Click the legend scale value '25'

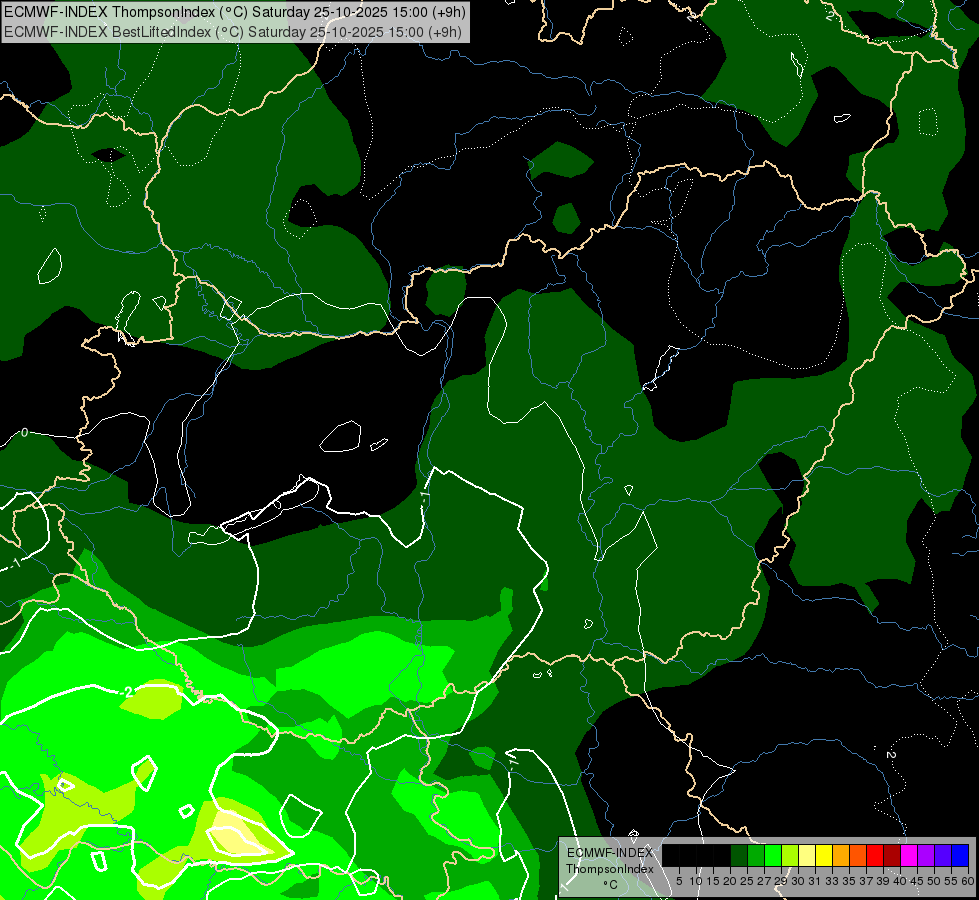747,881
